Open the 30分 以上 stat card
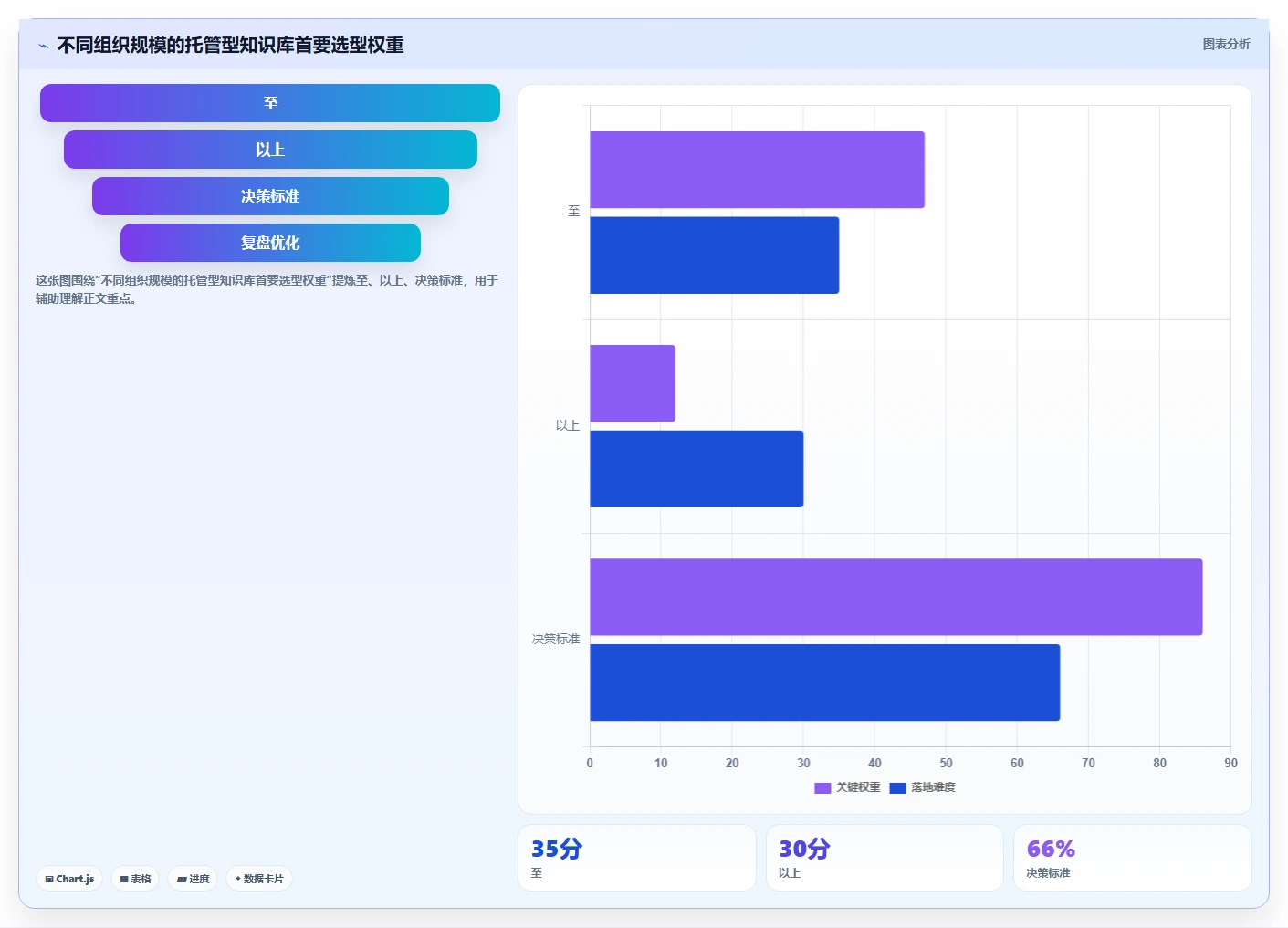Screen dimensions: 1288x928 point(884,858)
